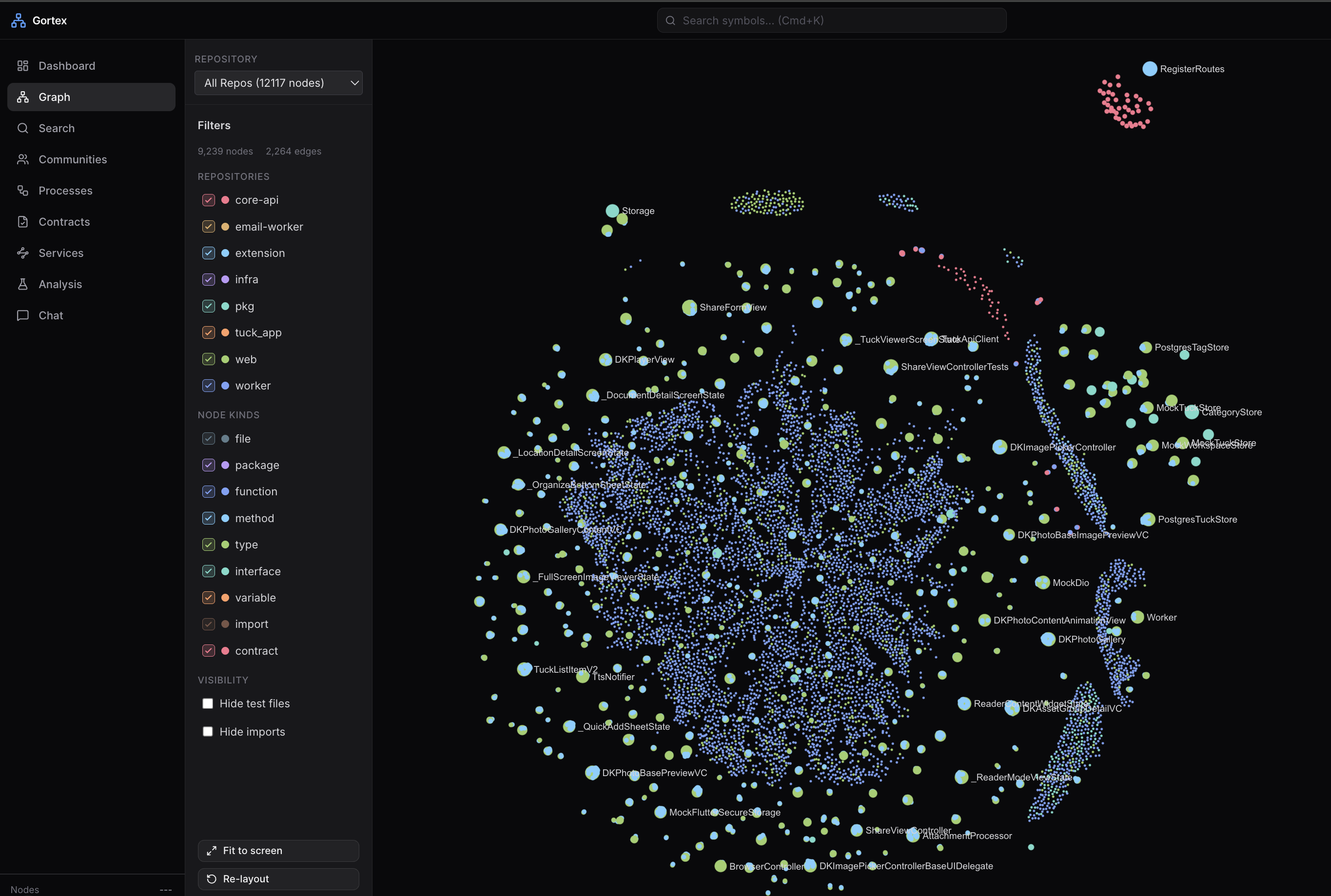Viewport: 1331px width, 896px height.
Task: Open Processes via its sidebar icon
Action: click(23, 190)
